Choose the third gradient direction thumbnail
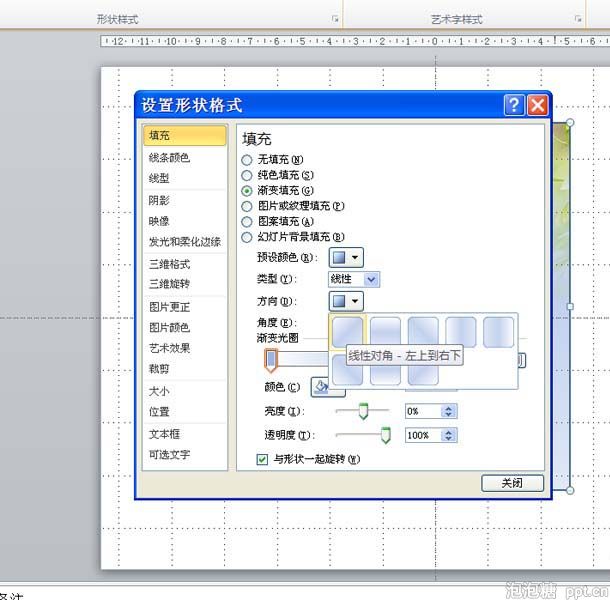 coord(423,331)
